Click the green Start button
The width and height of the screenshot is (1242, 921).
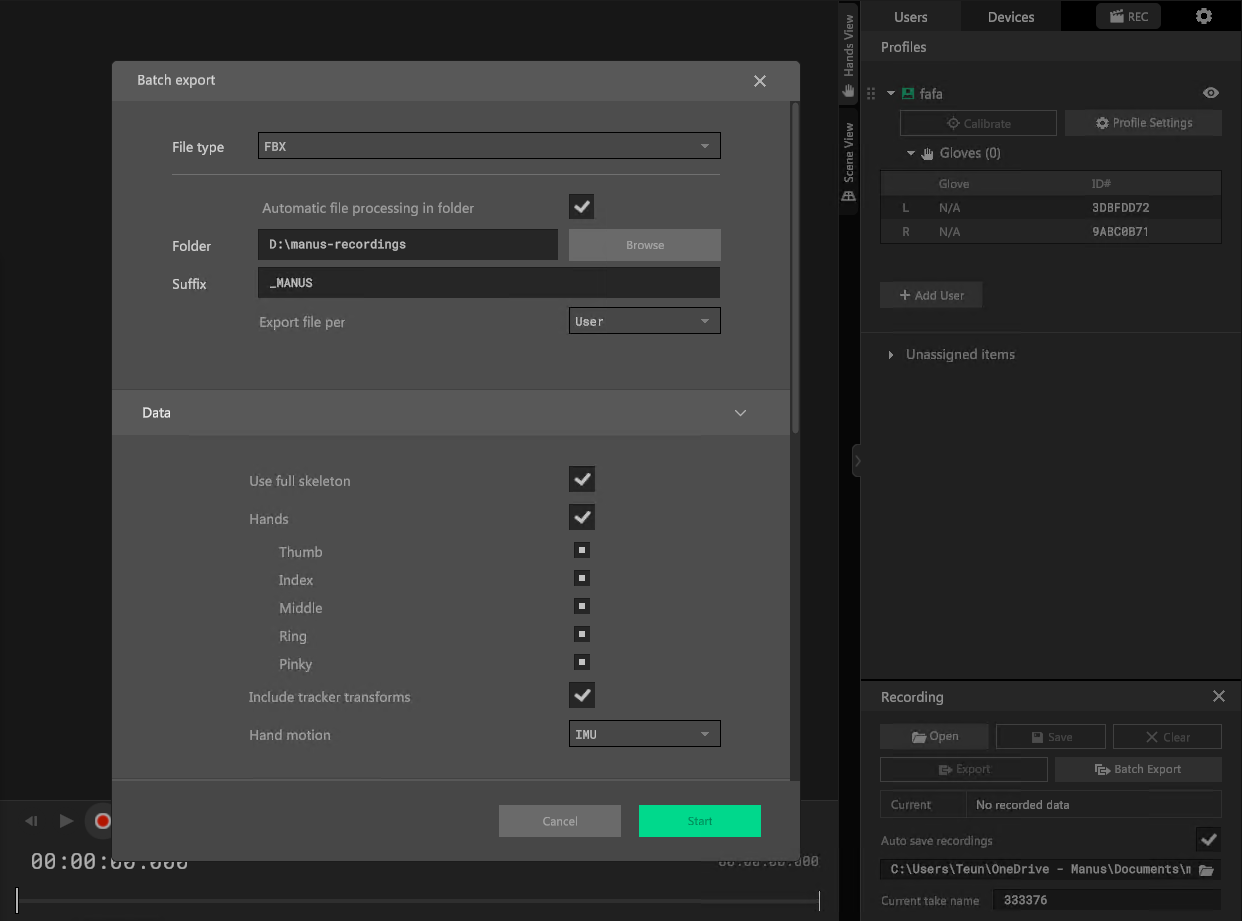[x=699, y=821]
